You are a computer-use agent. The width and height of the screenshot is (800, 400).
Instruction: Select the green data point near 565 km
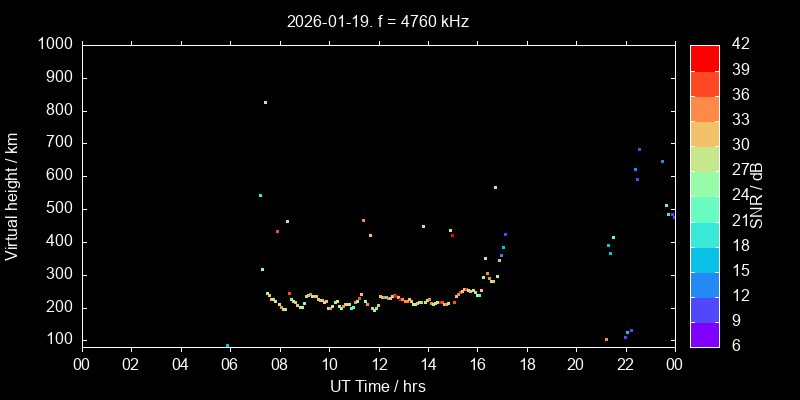[495, 187]
